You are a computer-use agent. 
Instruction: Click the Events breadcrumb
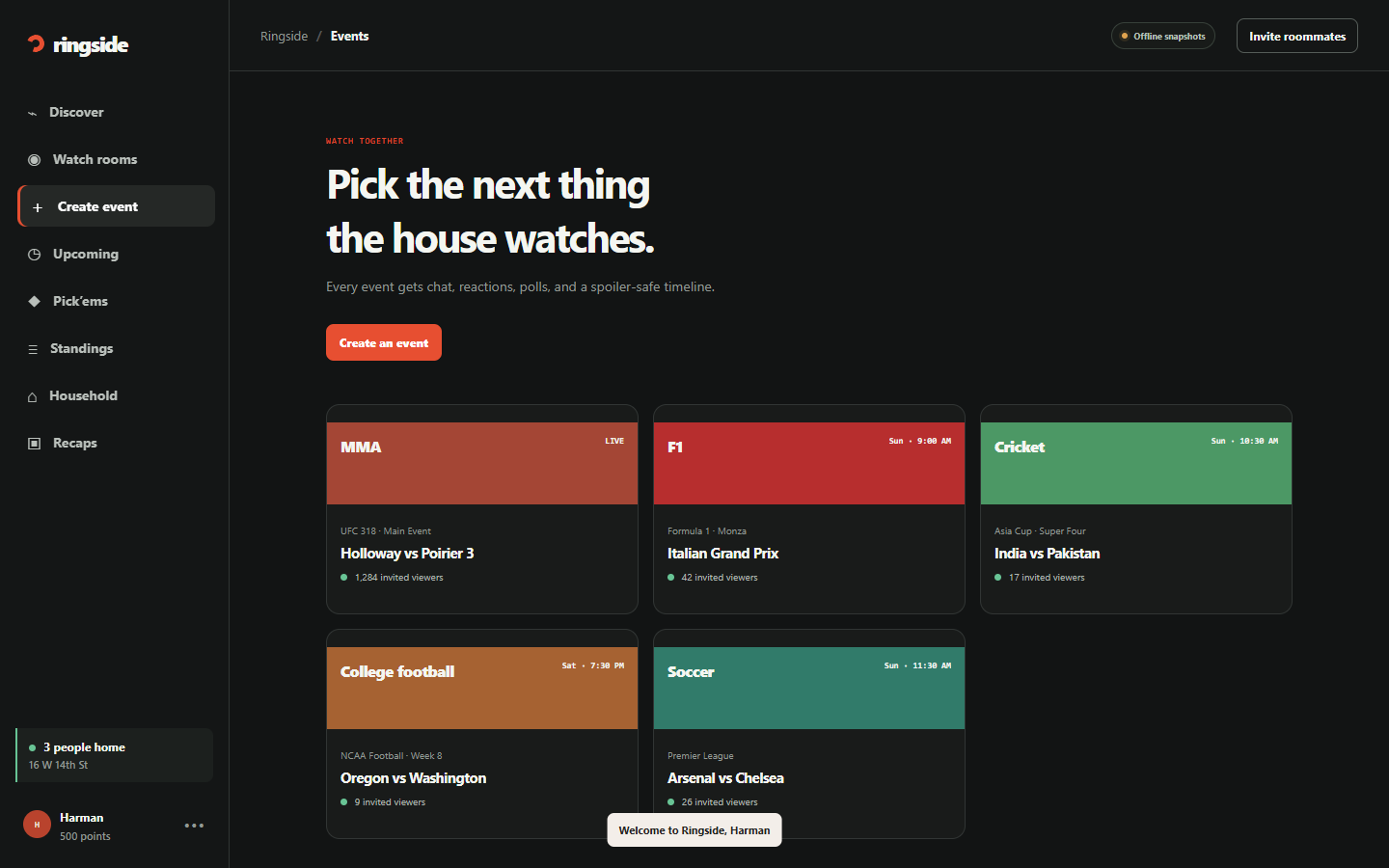coord(349,36)
